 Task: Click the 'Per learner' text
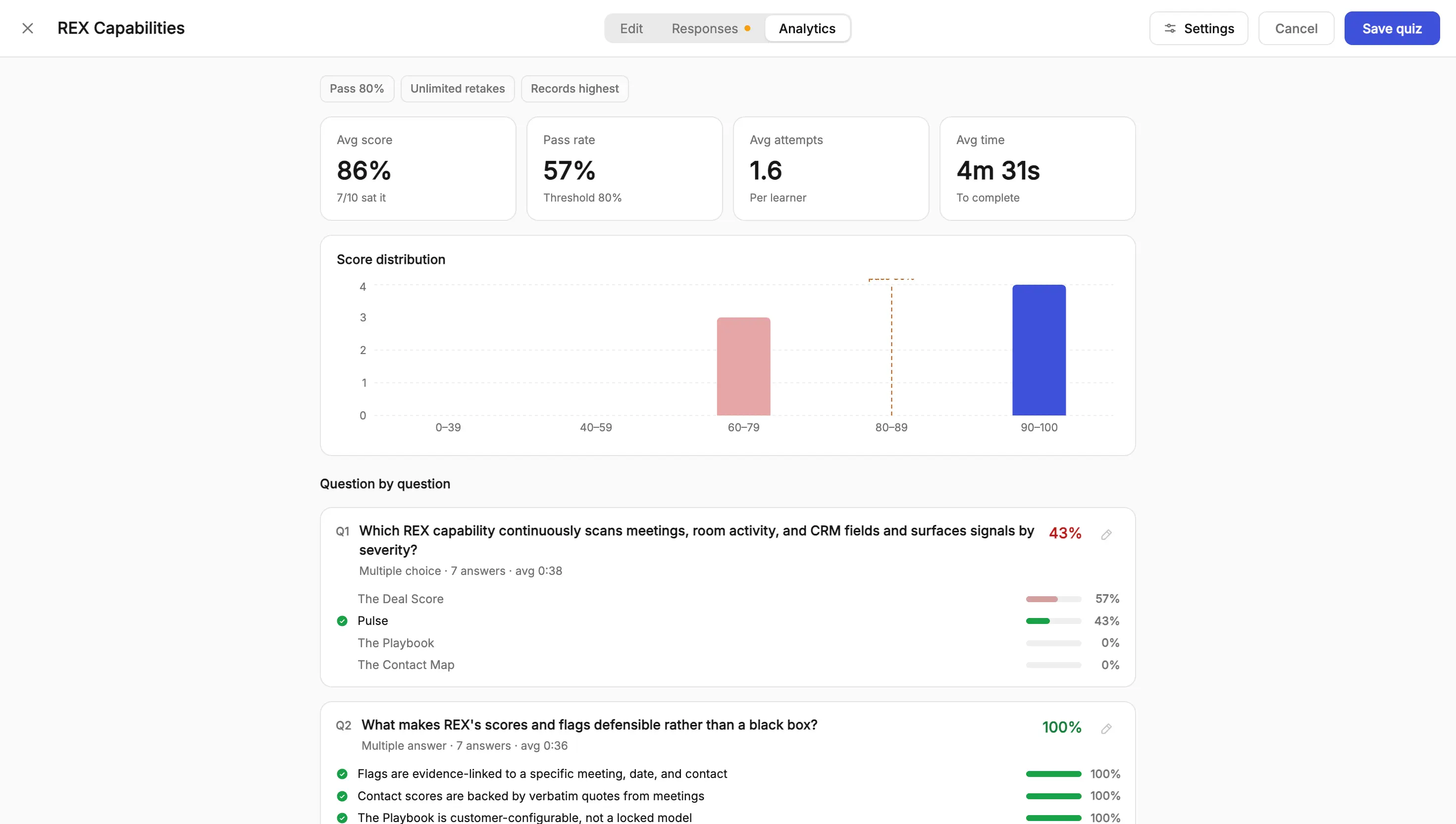tap(778, 198)
